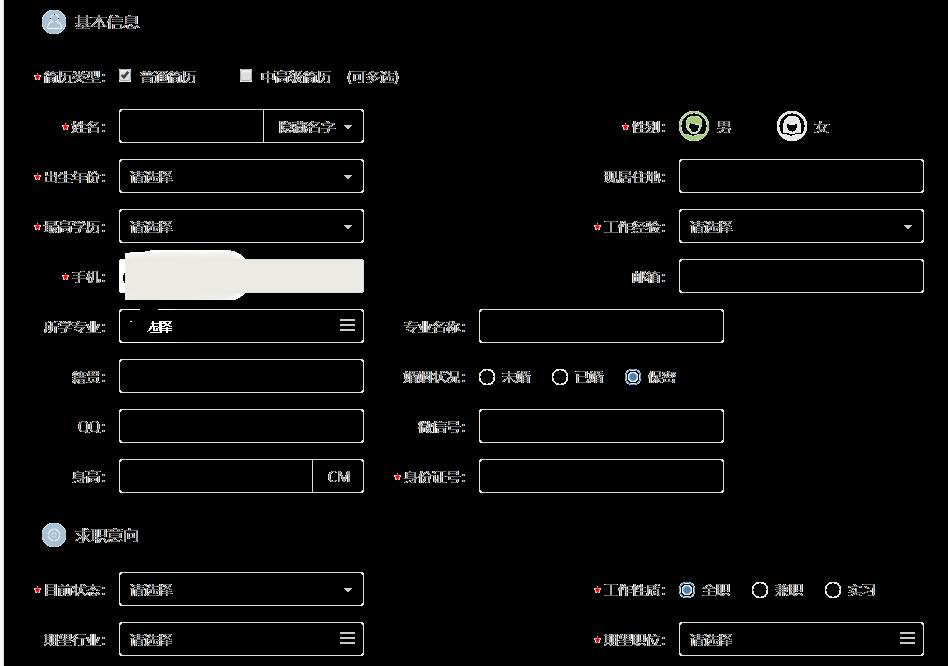Select 兼职 as the work type

(759, 590)
